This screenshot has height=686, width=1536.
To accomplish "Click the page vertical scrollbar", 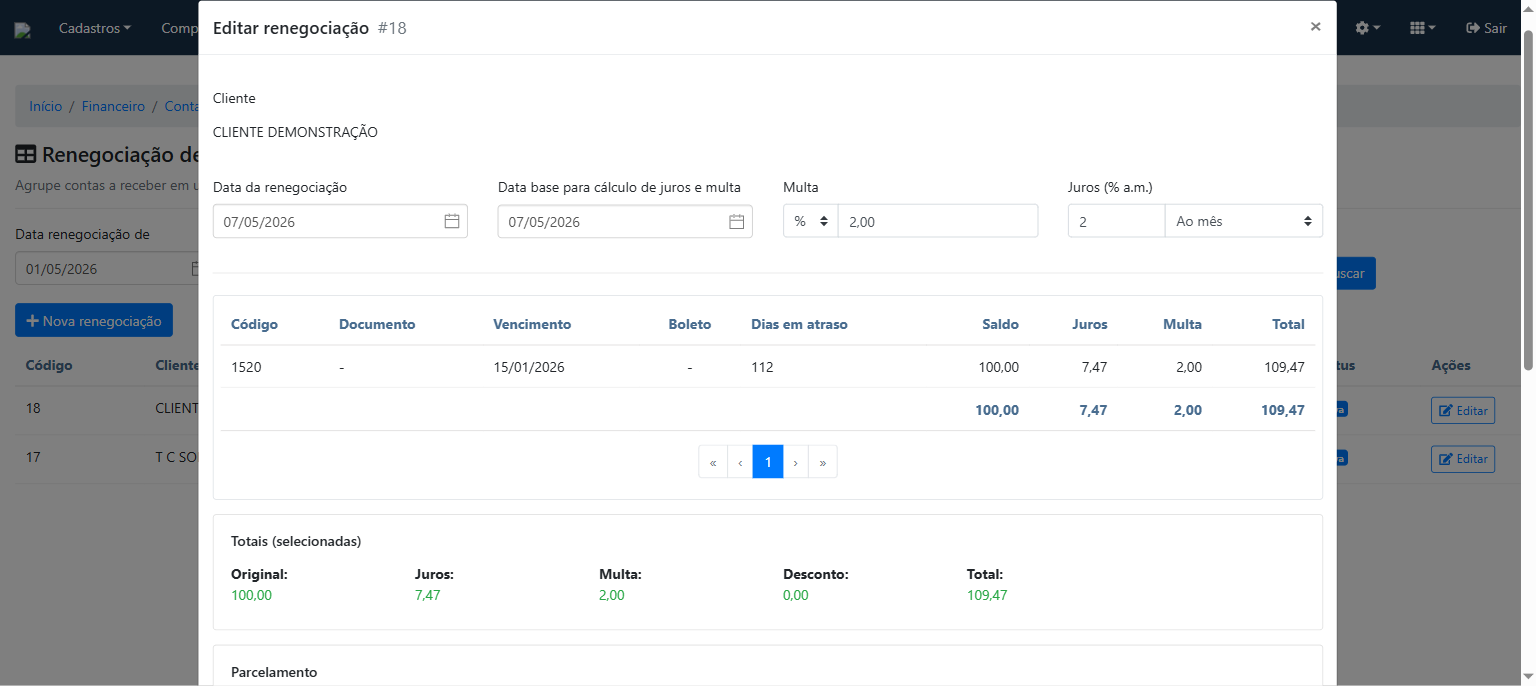I will [x=1528, y=200].
